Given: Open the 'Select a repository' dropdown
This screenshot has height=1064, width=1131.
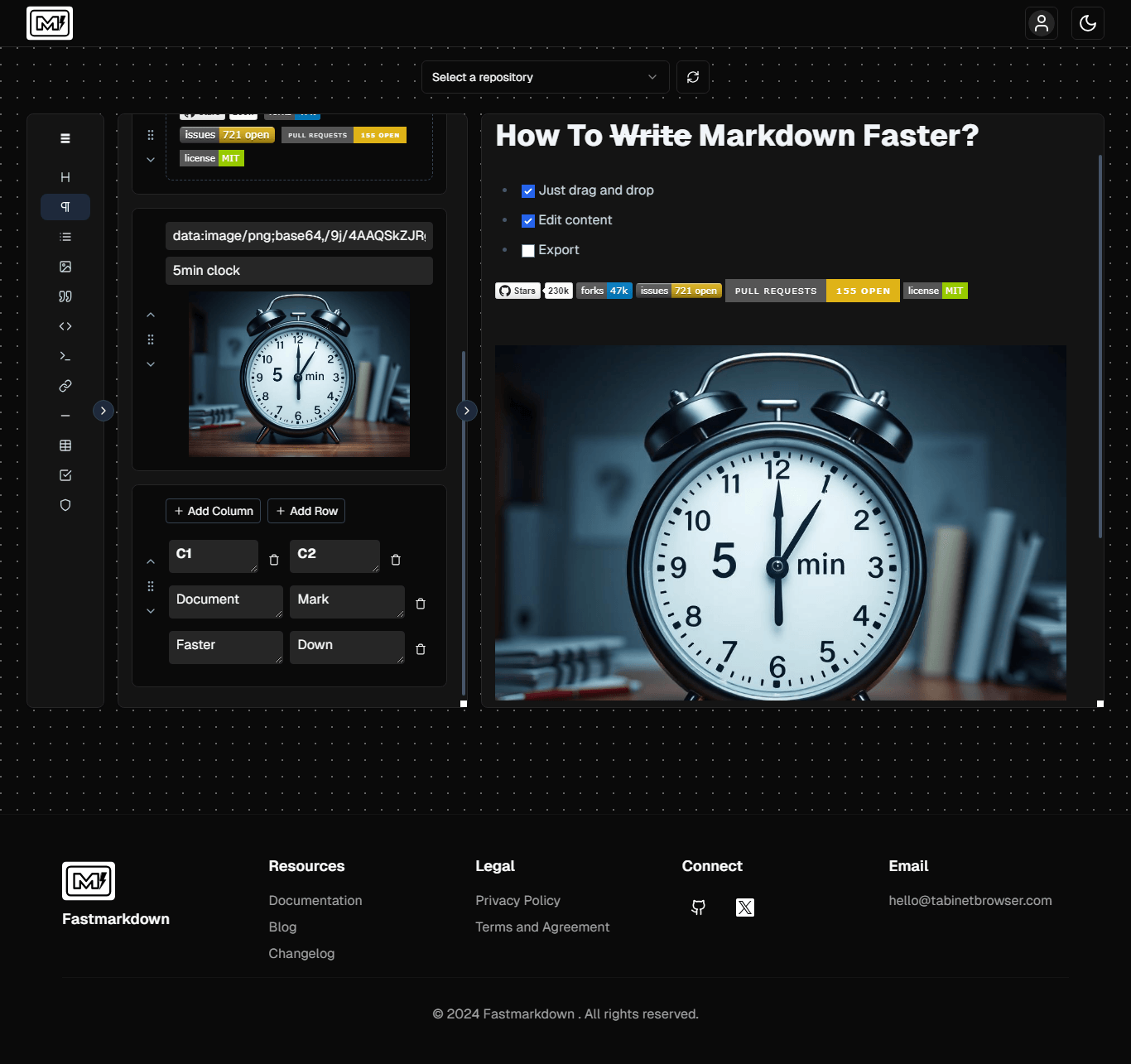Looking at the screenshot, I should click(x=545, y=77).
